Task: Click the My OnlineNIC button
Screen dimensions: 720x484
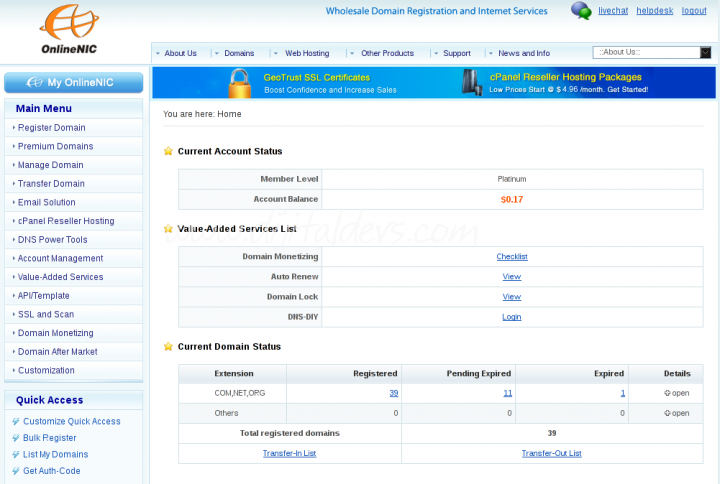Action: [x=73, y=82]
